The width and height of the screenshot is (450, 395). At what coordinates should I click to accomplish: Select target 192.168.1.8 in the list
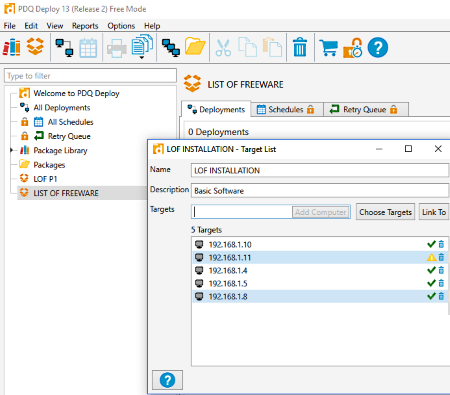(320, 296)
